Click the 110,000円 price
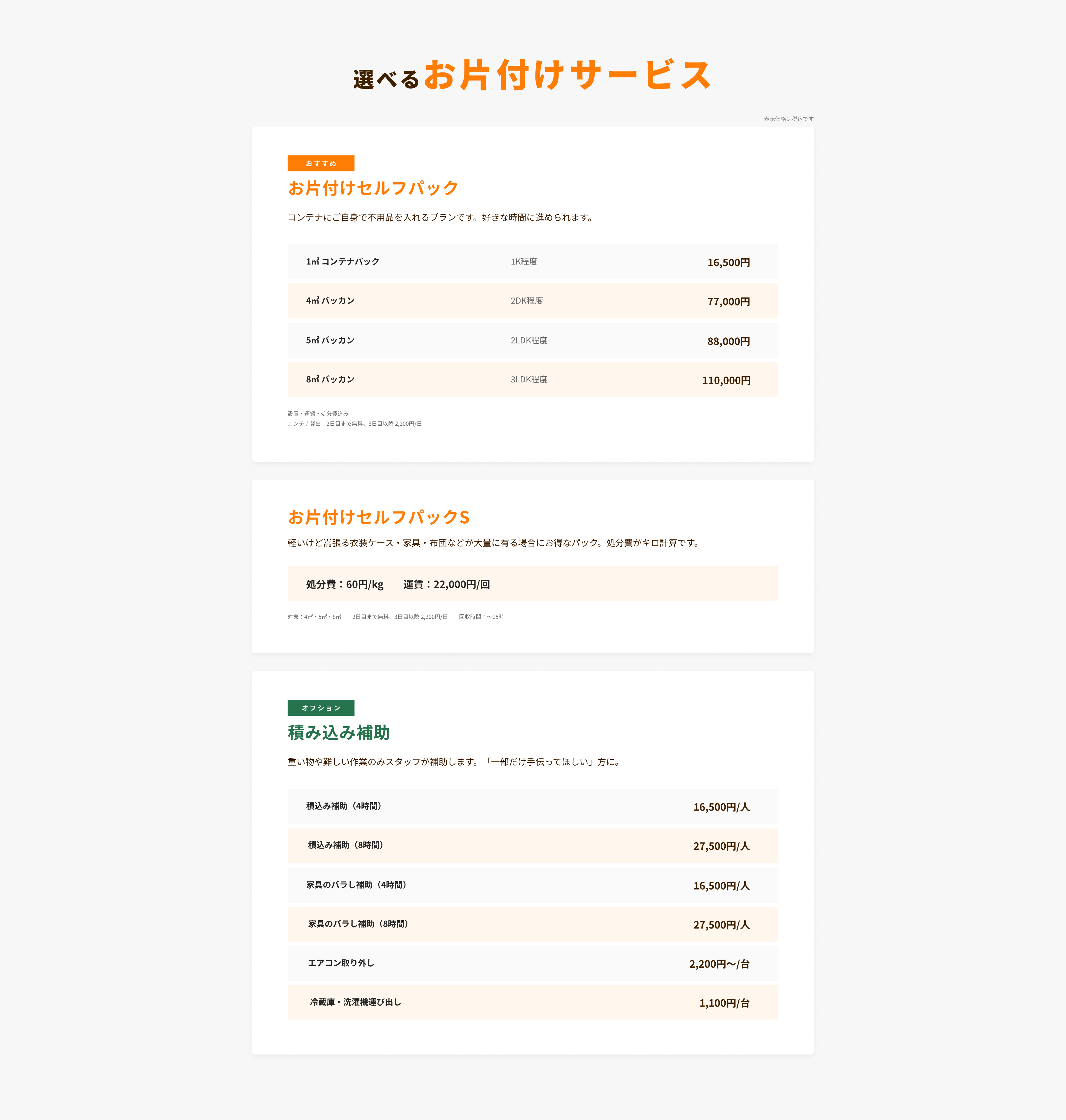Viewport: 1066px width, 1120px height. (x=726, y=380)
